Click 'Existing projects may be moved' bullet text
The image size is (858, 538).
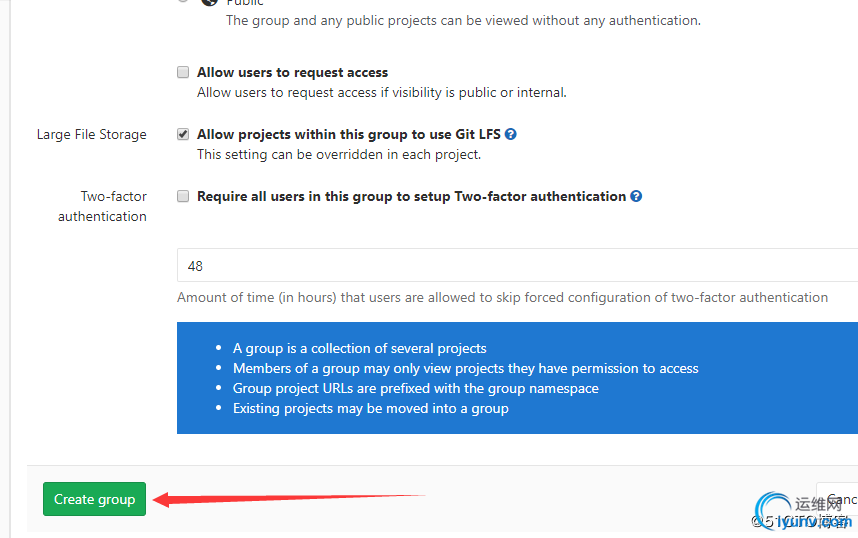(370, 408)
